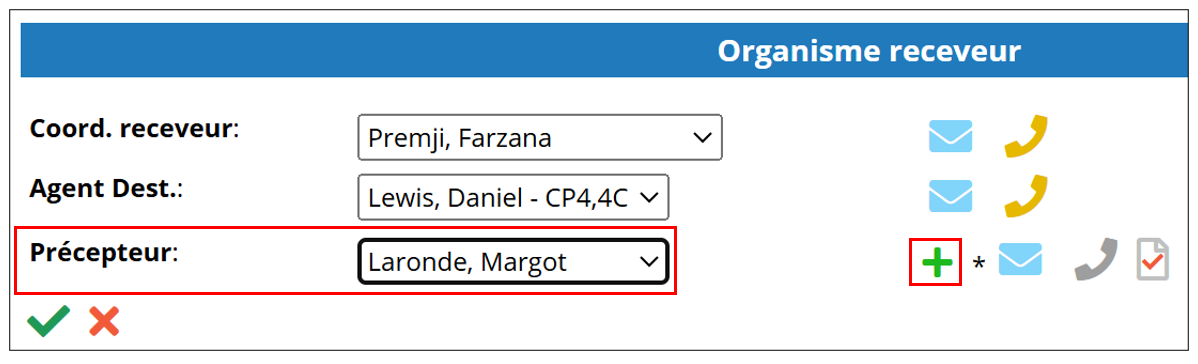
Task: Send email to Agent Dest. via envelope icon
Action: coord(950,196)
